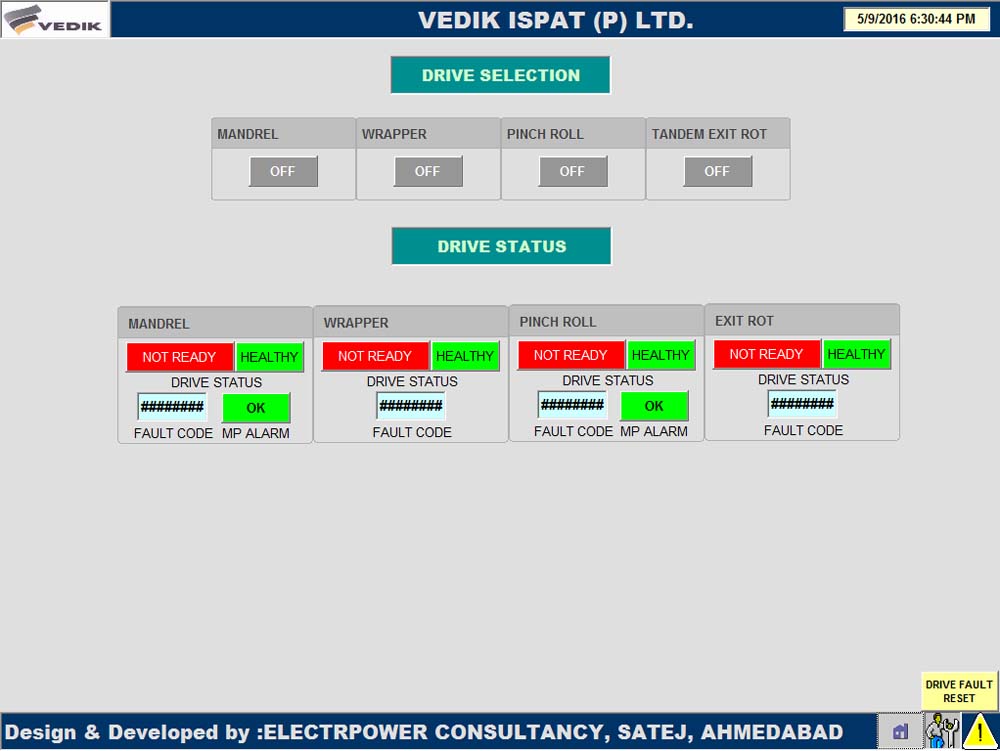Click the Pinch Roll MP Alarm OK indicator
The width and height of the screenshot is (1000, 751).
pyautogui.click(x=654, y=406)
